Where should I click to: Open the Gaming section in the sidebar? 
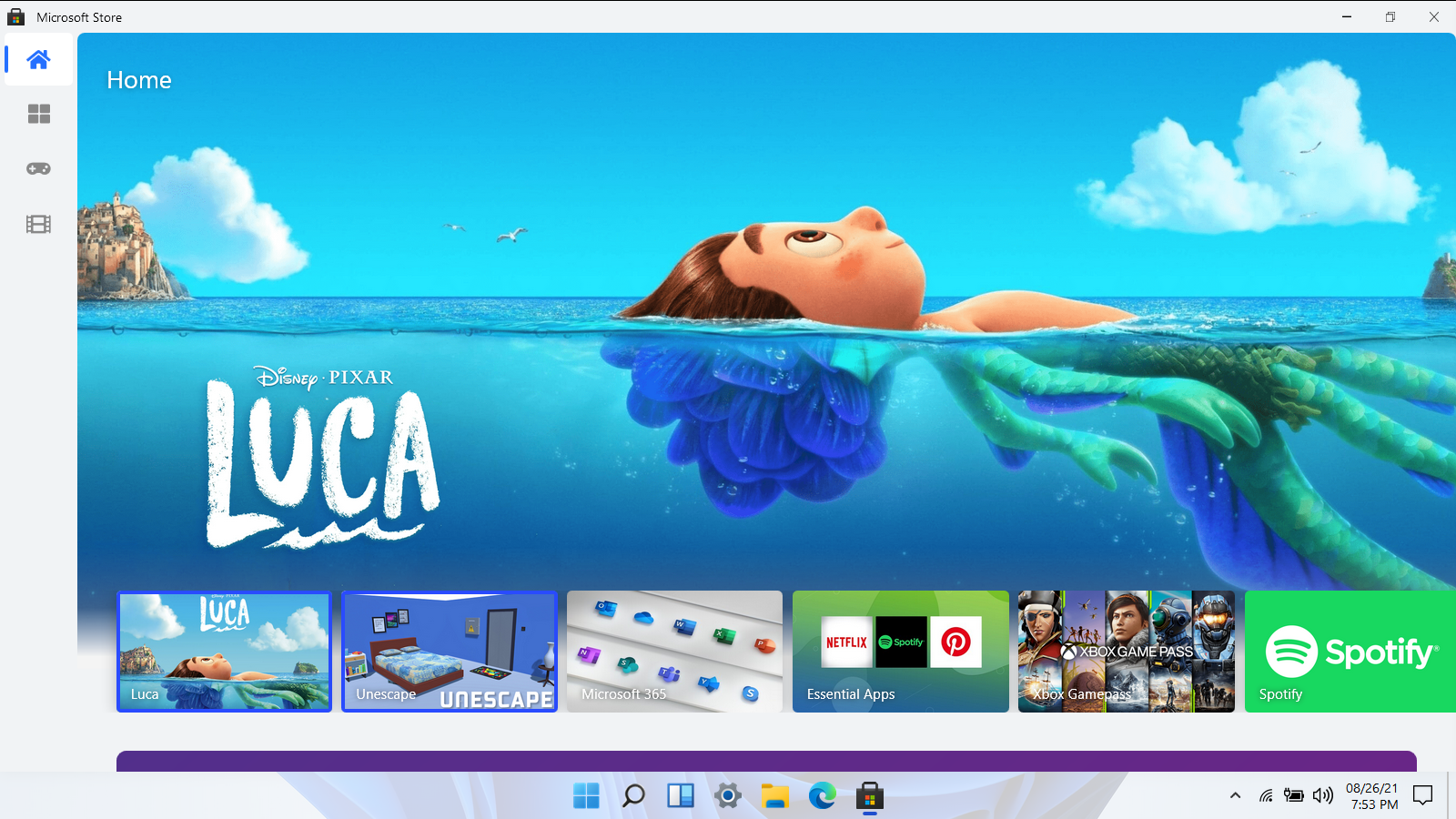pyautogui.click(x=37, y=168)
